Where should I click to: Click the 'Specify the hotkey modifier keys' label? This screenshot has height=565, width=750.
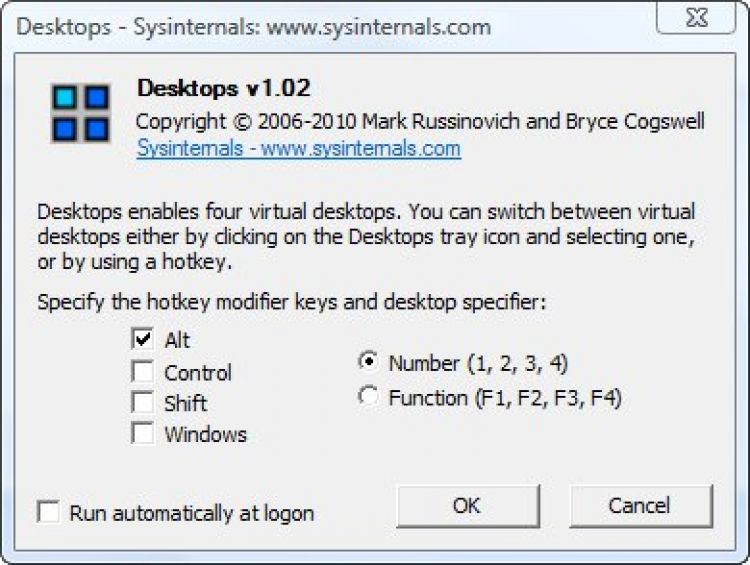(291, 302)
